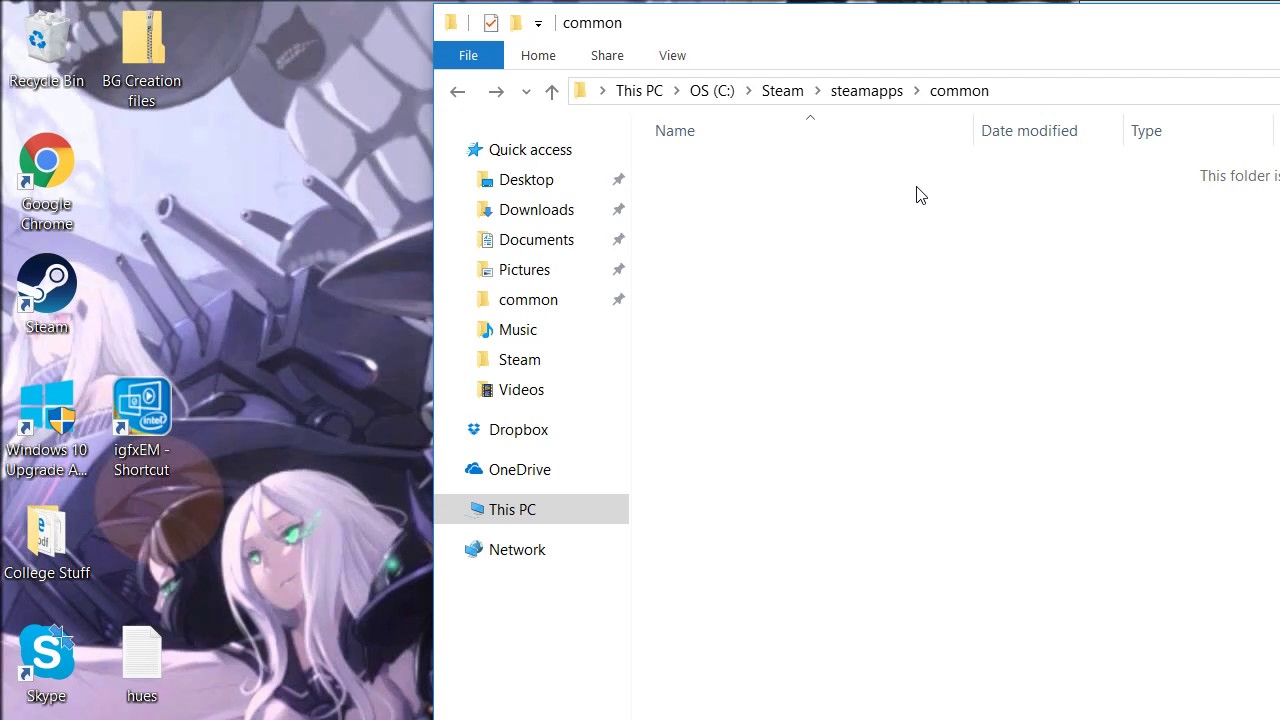Viewport: 1280px width, 720px height.
Task: Switch to the View ribbon tab
Action: [x=672, y=55]
